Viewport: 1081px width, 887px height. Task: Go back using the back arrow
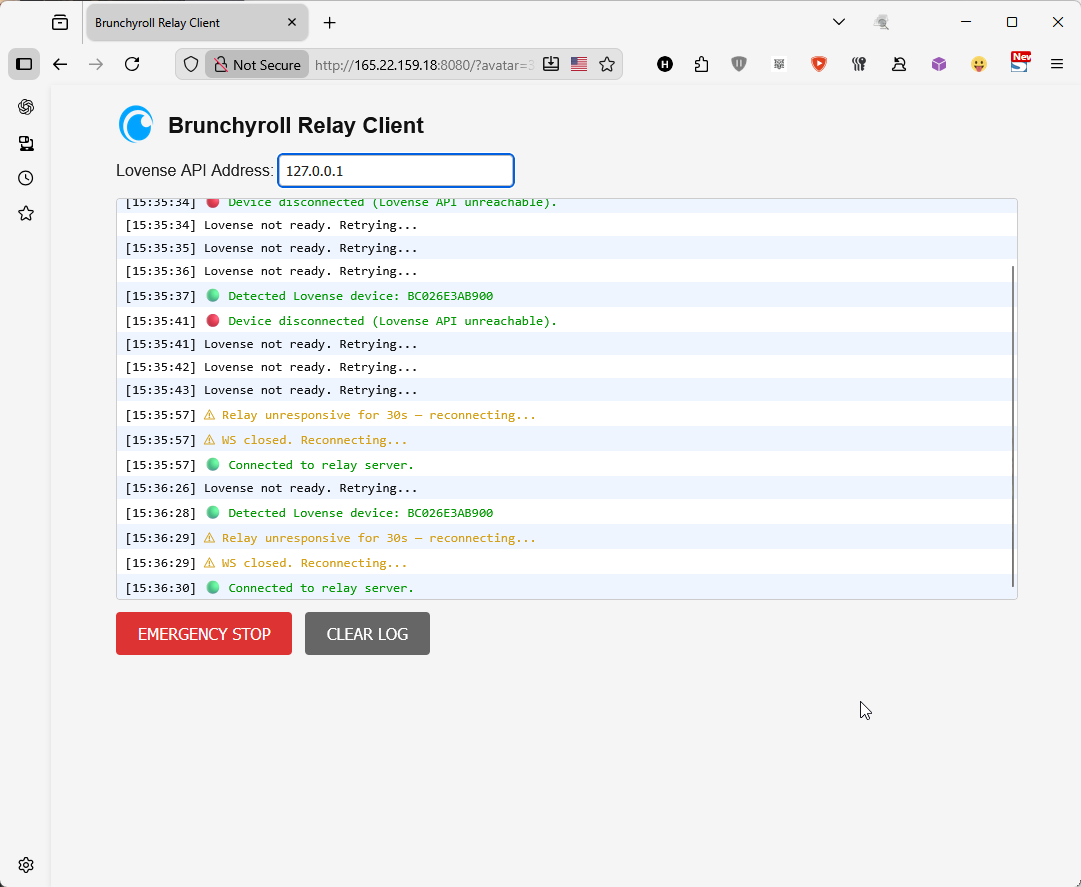(60, 64)
